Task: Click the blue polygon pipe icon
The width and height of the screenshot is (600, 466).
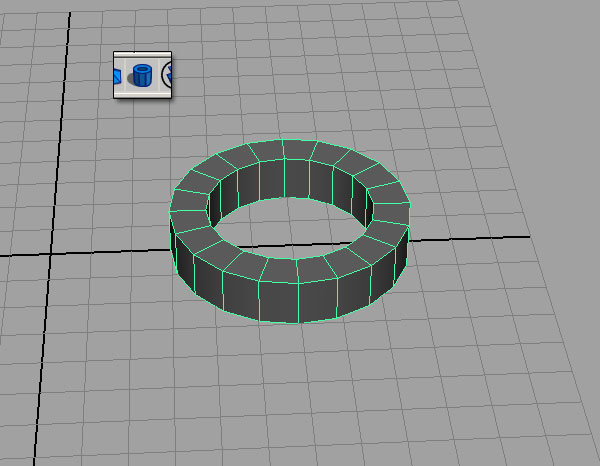Action: tap(142, 75)
